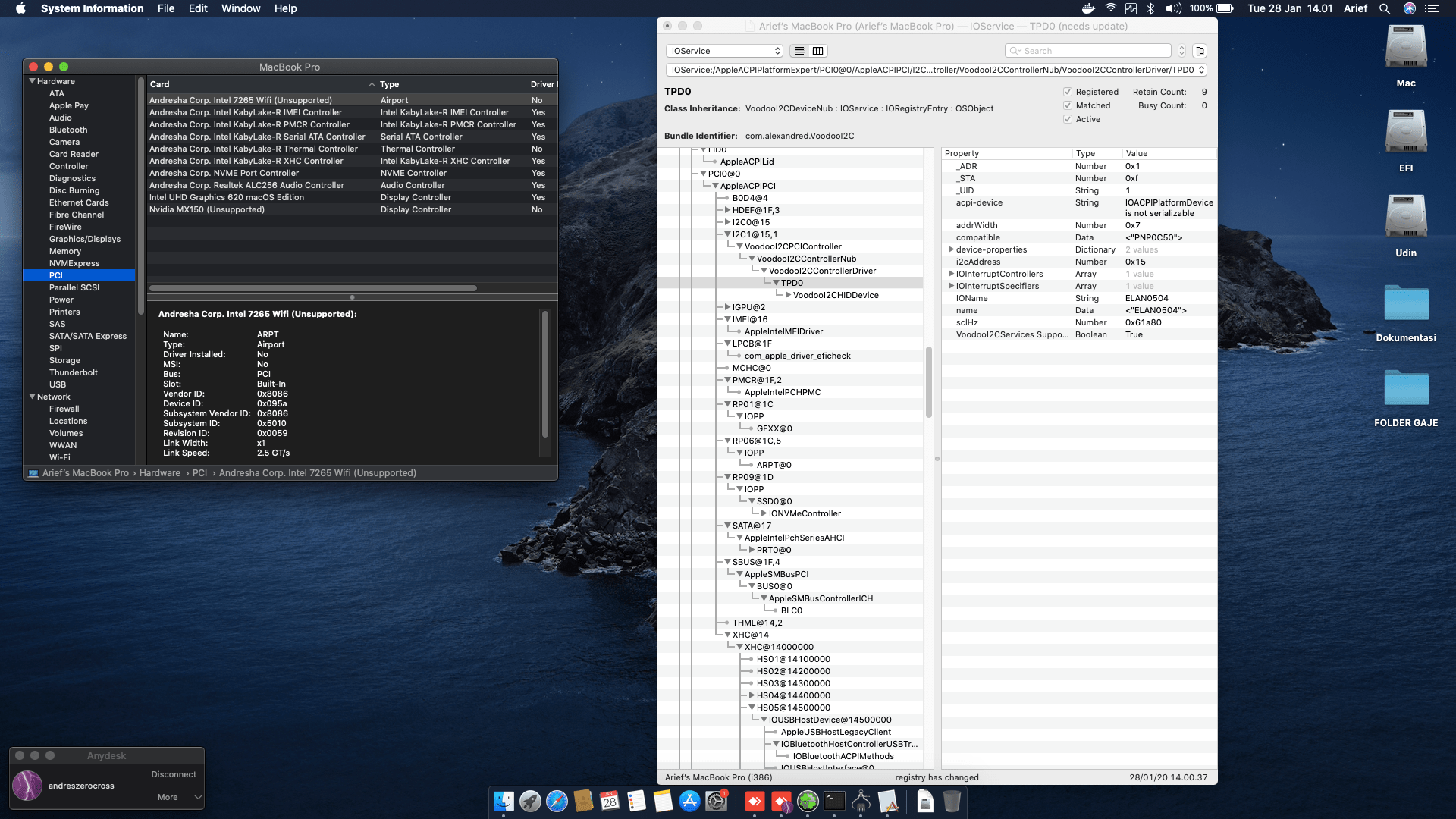1456x819 pixels.
Task: Open the yellow Notes icon in Dock
Action: coord(663,801)
